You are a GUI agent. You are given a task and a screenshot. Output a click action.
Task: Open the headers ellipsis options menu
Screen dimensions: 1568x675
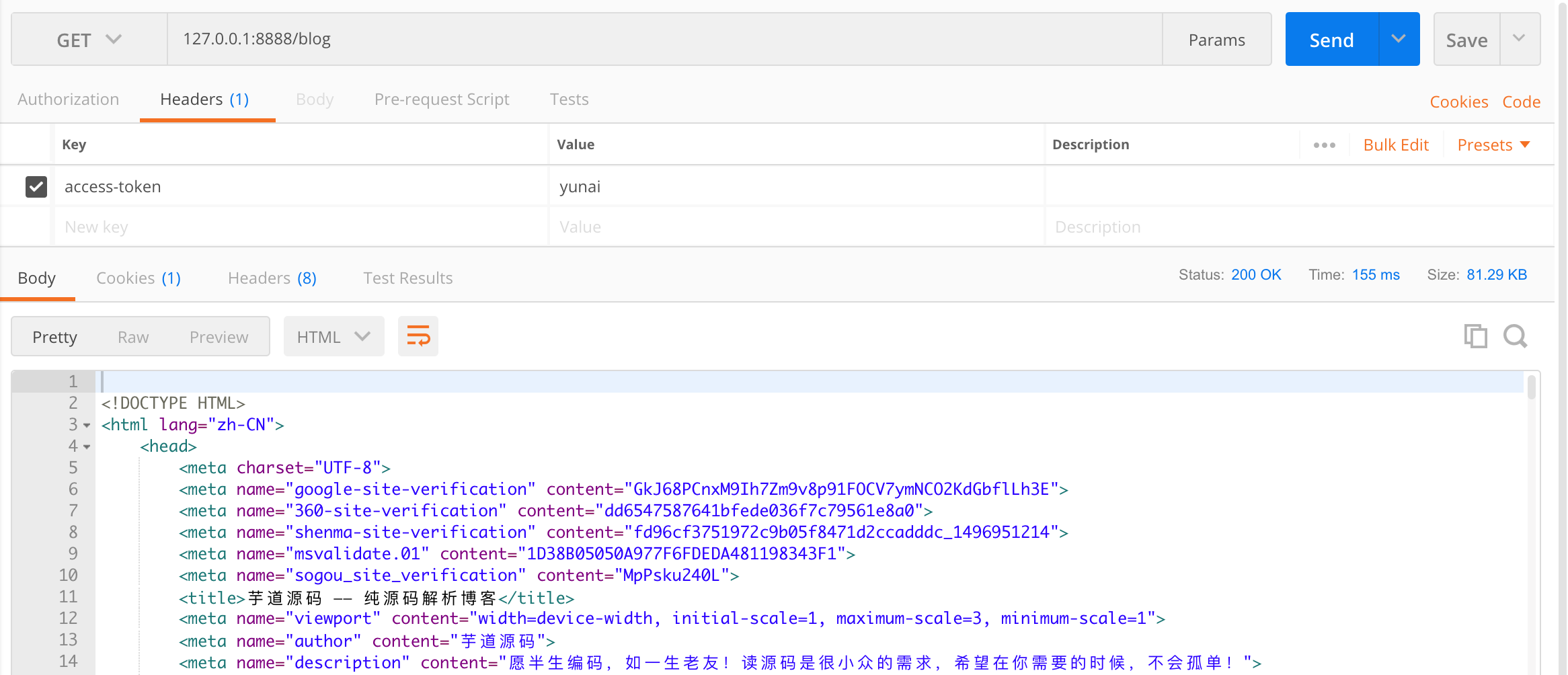[1323, 144]
